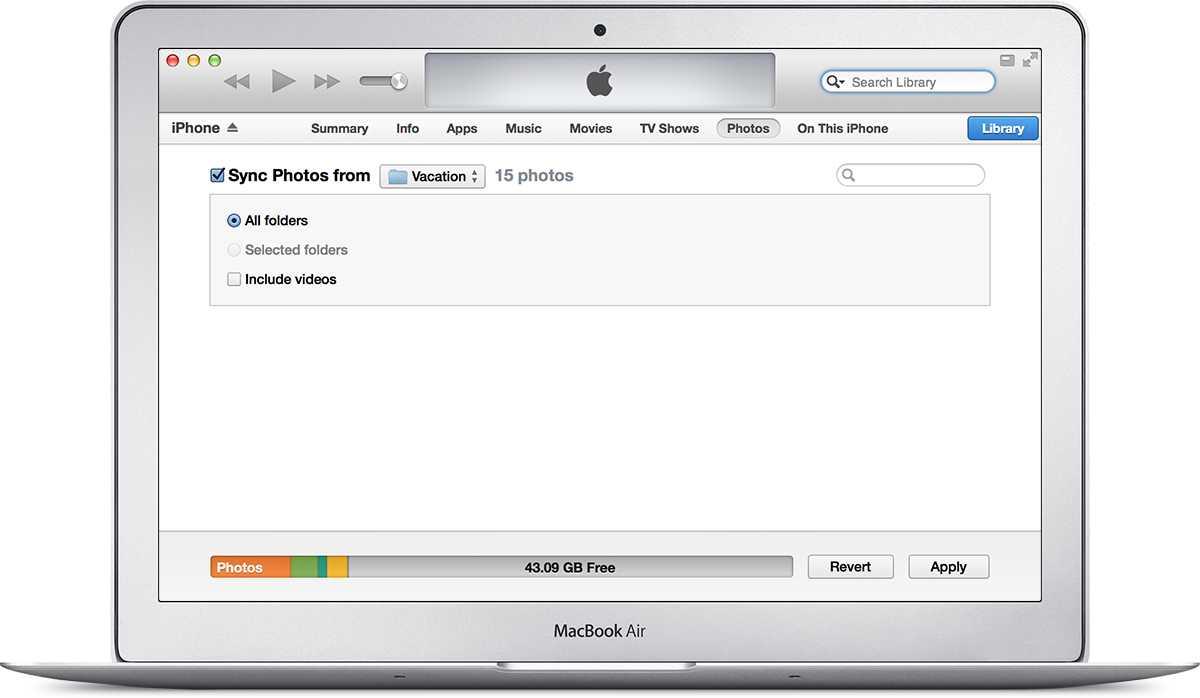Viewport: 1200px width, 698px height.
Task: Click the play button
Action: pyautogui.click(x=283, y=81)
